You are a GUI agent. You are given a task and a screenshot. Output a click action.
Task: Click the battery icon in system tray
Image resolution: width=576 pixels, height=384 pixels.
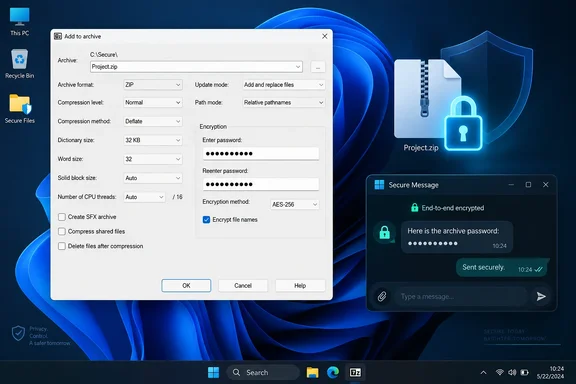(x=525, y=372)
